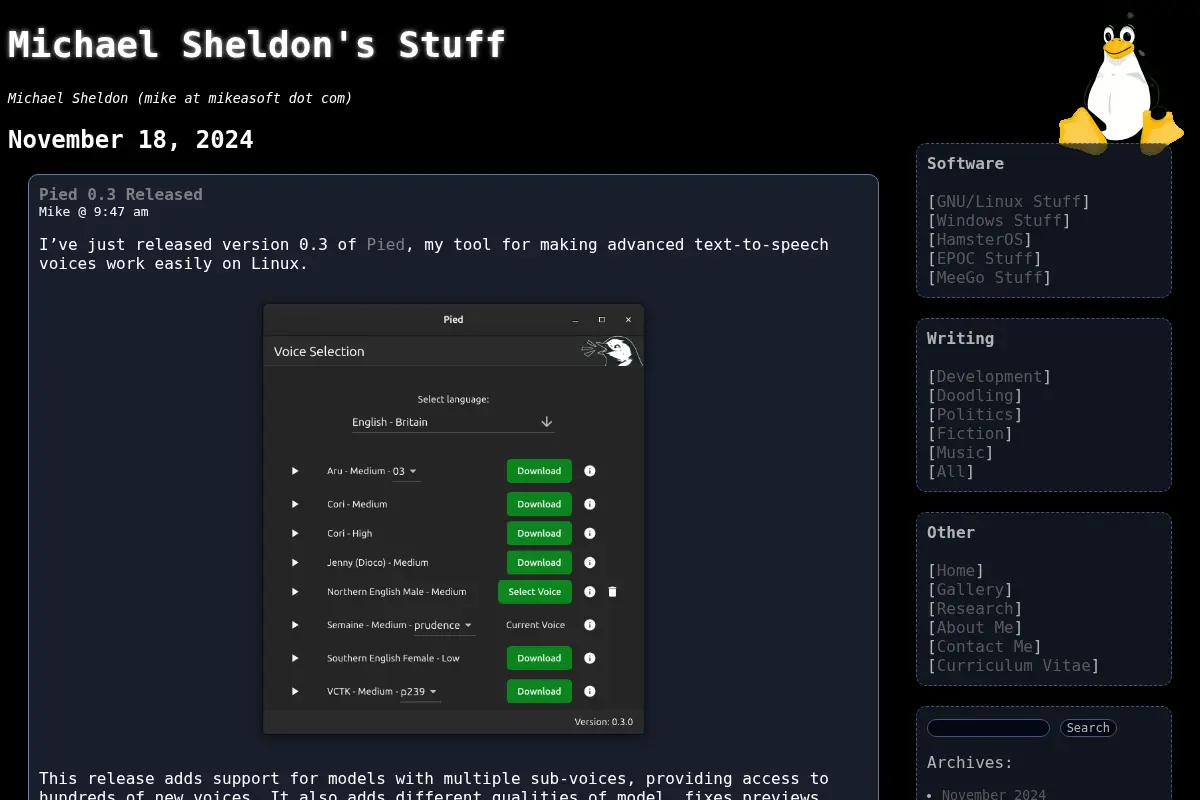Play the Northern English Male preview
The image size is (1200, 800).
point(295,592)
